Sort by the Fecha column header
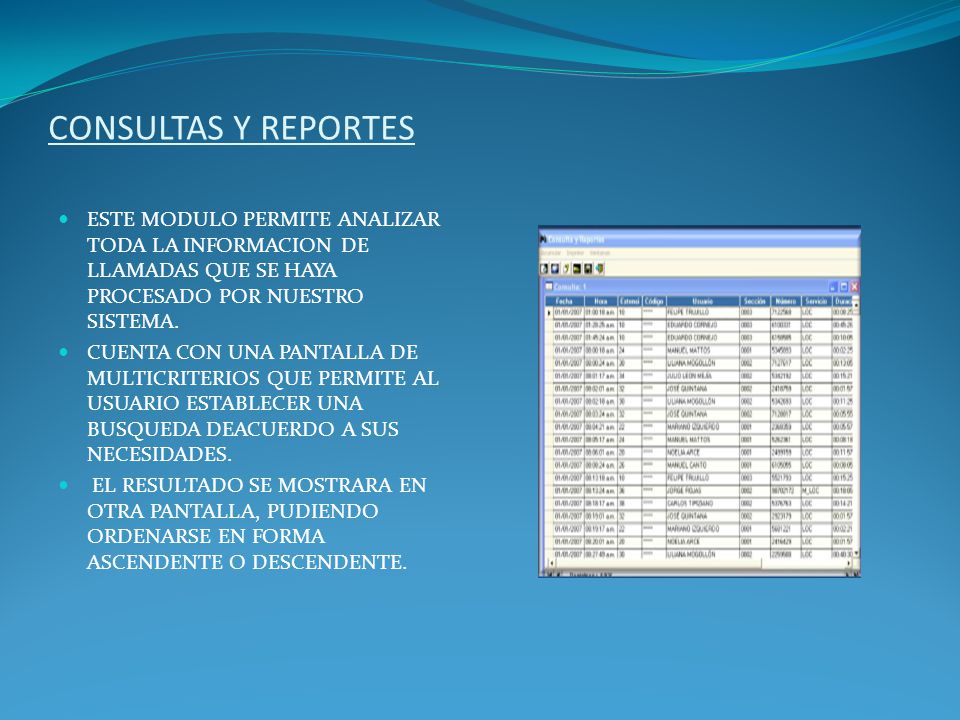This screenshot has height=720, width=960. [564, 301]
